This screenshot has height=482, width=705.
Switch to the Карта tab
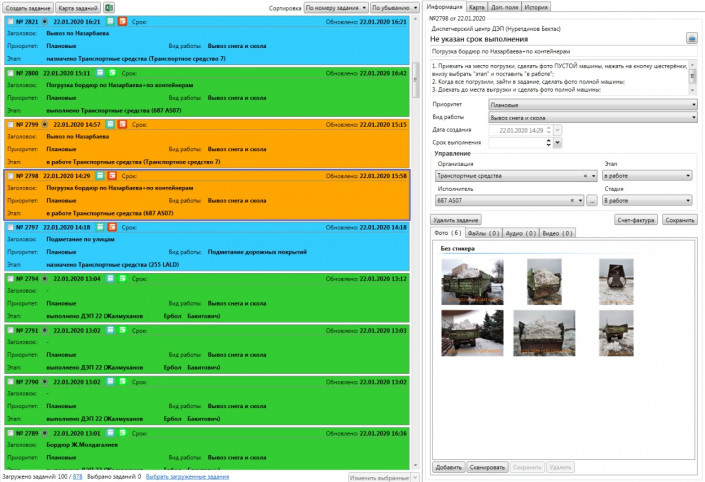[x=477, y=7]
